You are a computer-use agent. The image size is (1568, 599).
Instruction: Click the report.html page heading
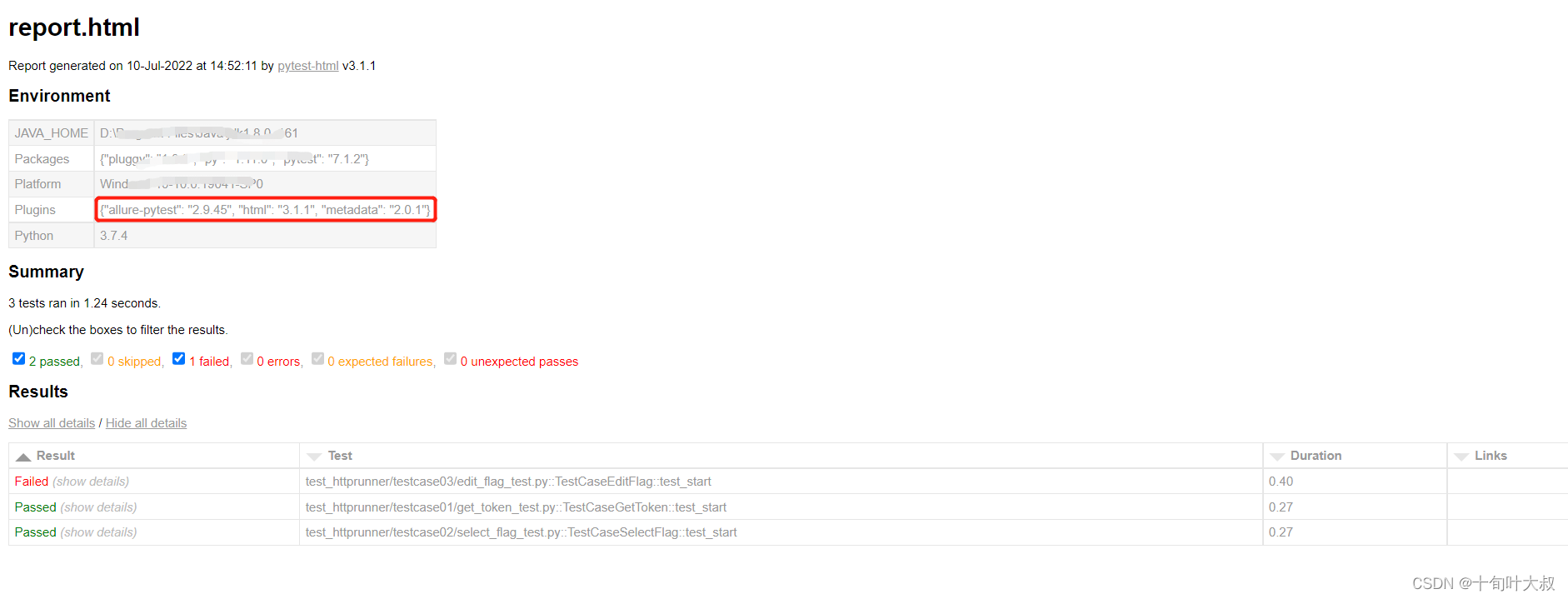[x=74, y=27]
